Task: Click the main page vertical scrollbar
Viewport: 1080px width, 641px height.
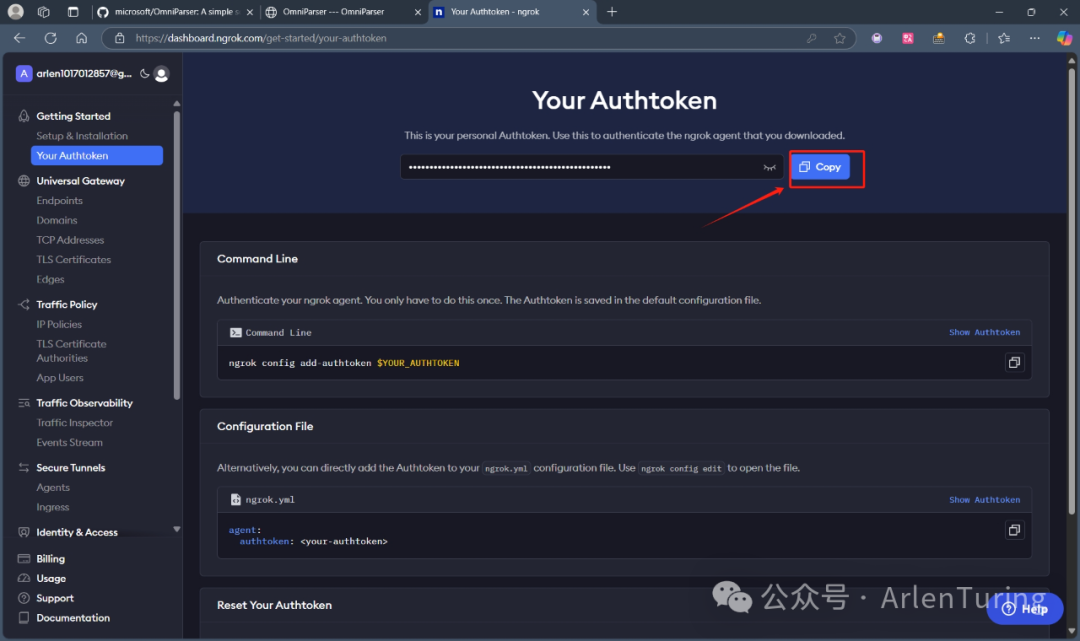Action: (1072, 289)
